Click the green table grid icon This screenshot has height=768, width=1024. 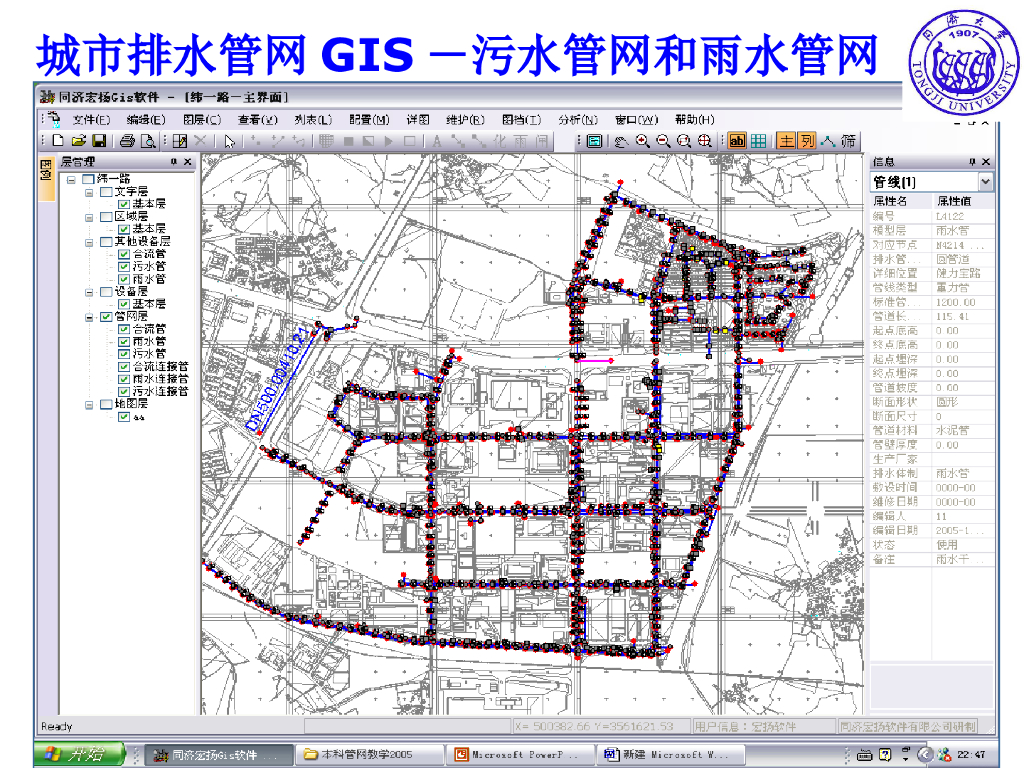point(758,141)
